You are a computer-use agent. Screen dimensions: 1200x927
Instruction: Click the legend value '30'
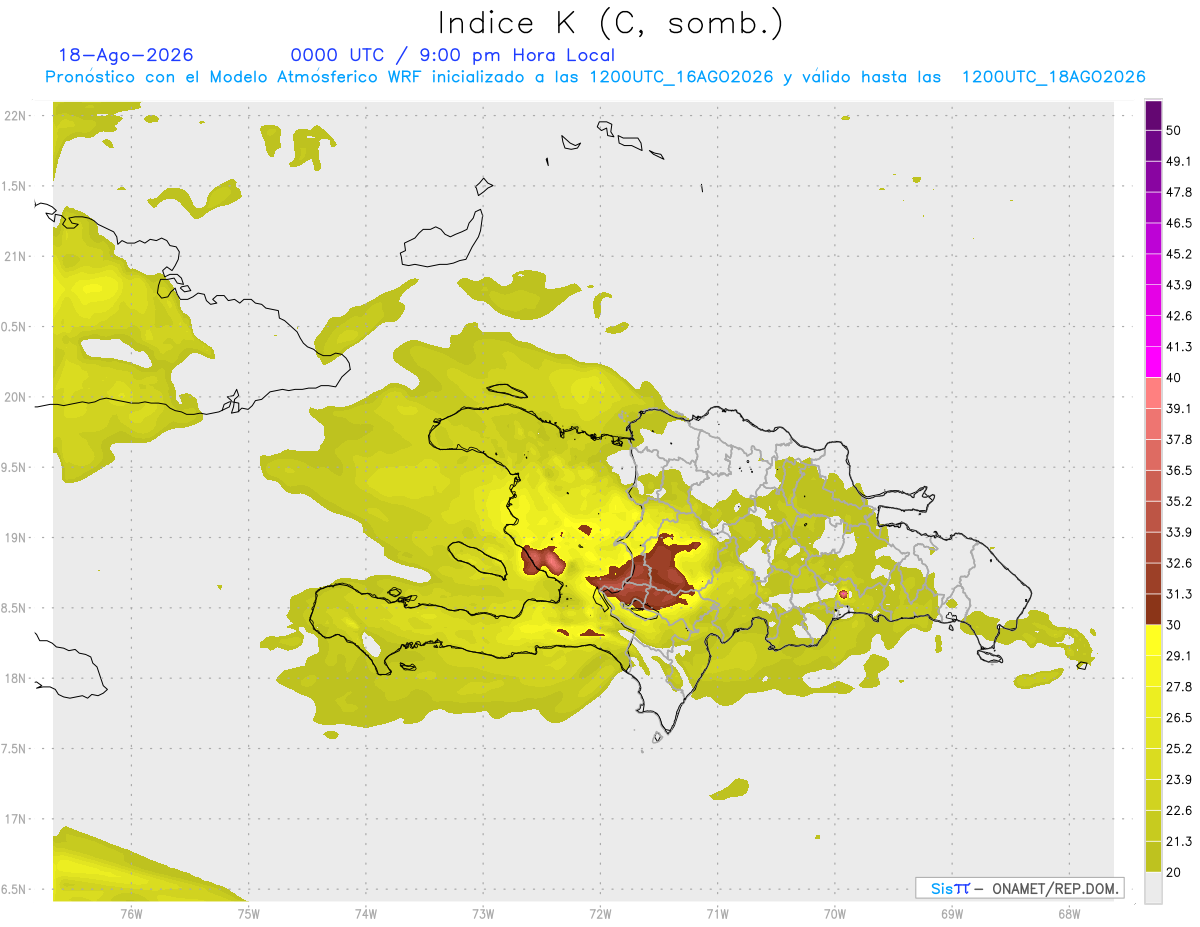pyautogui.click(x=1174, y=625)
